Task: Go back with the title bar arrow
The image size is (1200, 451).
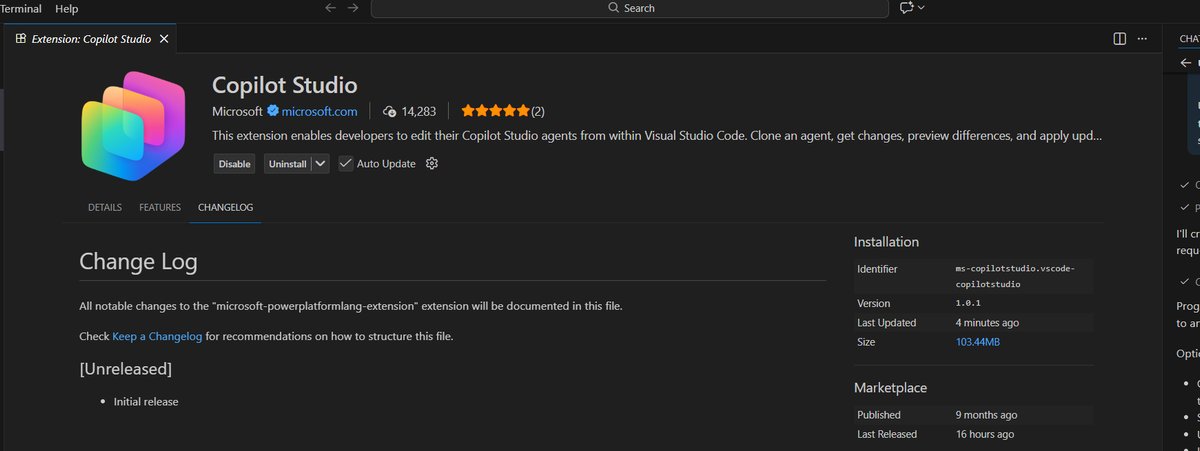Action: [x=331, y=8]
